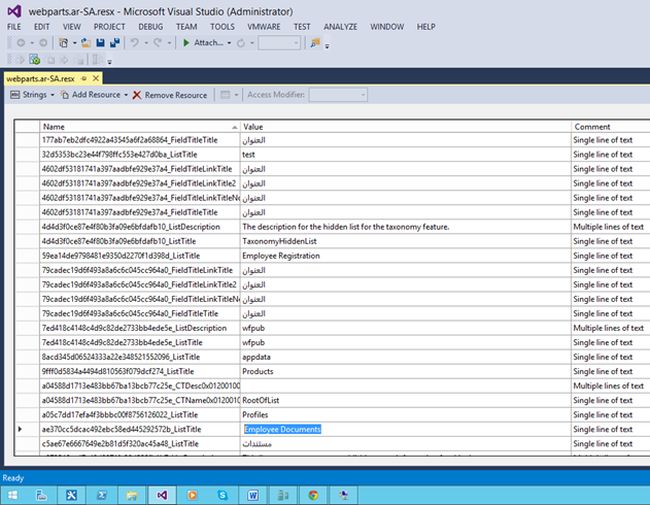
Task: Click the Find in Files toolbar icon
Action: point(316,43)
